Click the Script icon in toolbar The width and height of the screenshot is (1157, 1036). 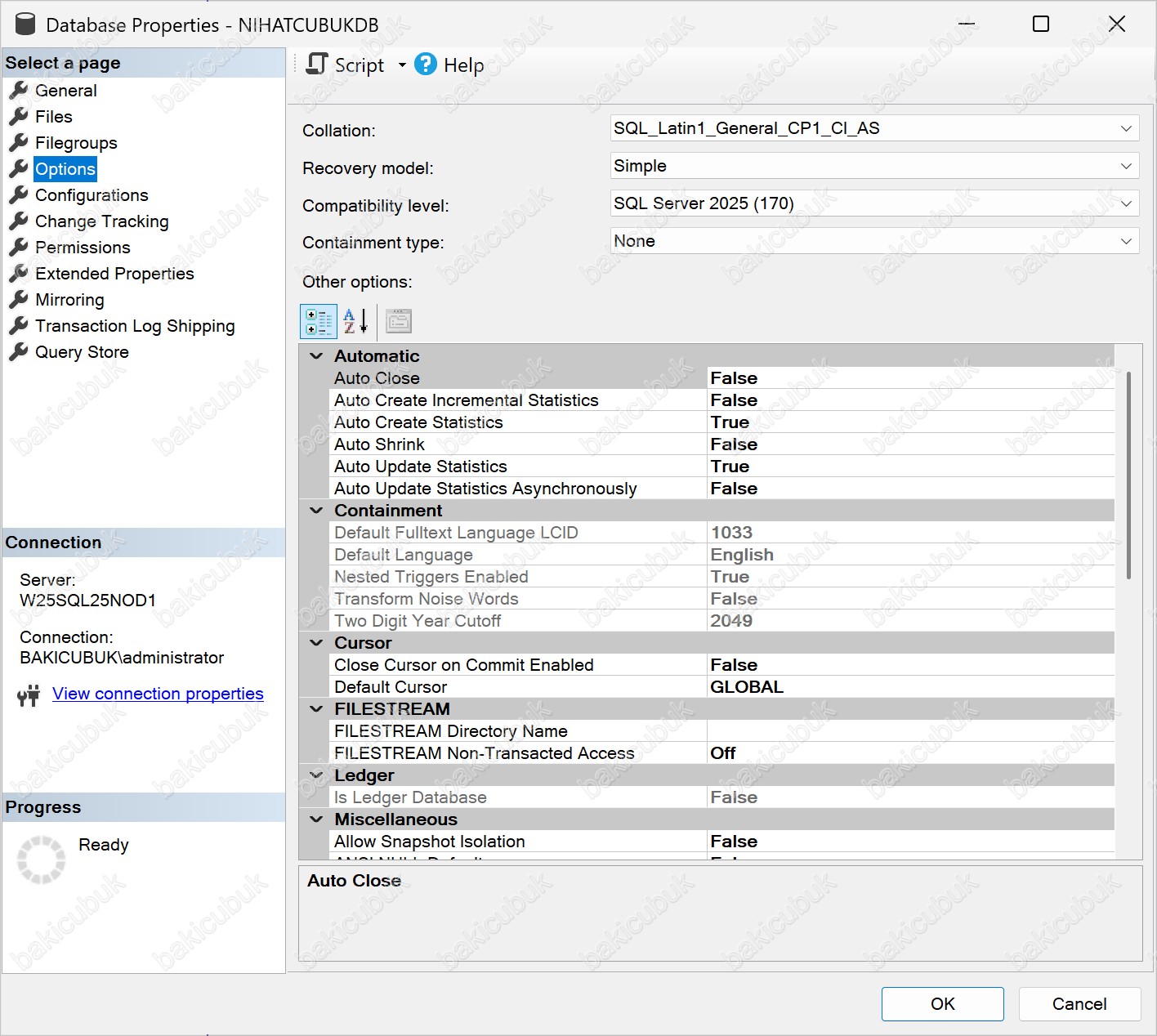click(x=317, y=65)
